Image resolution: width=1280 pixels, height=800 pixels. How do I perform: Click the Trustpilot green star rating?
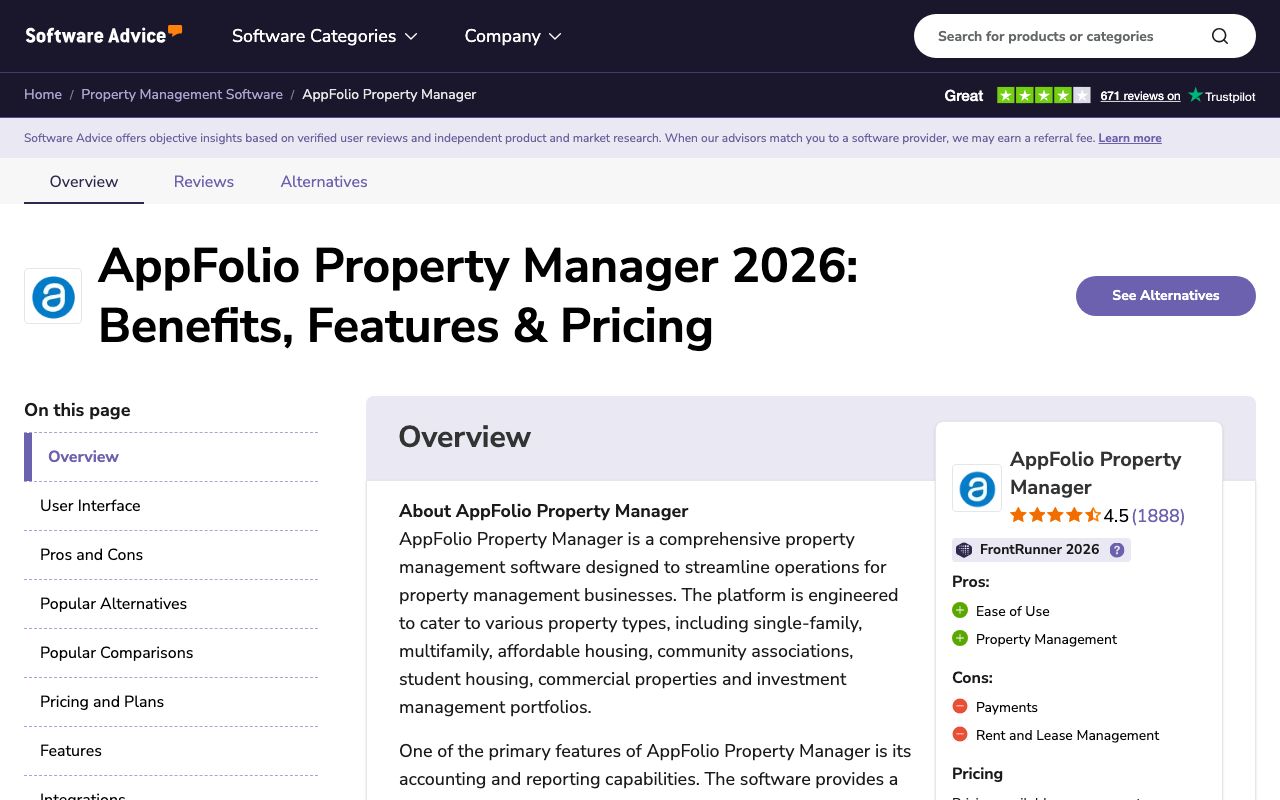point(1044,95)
